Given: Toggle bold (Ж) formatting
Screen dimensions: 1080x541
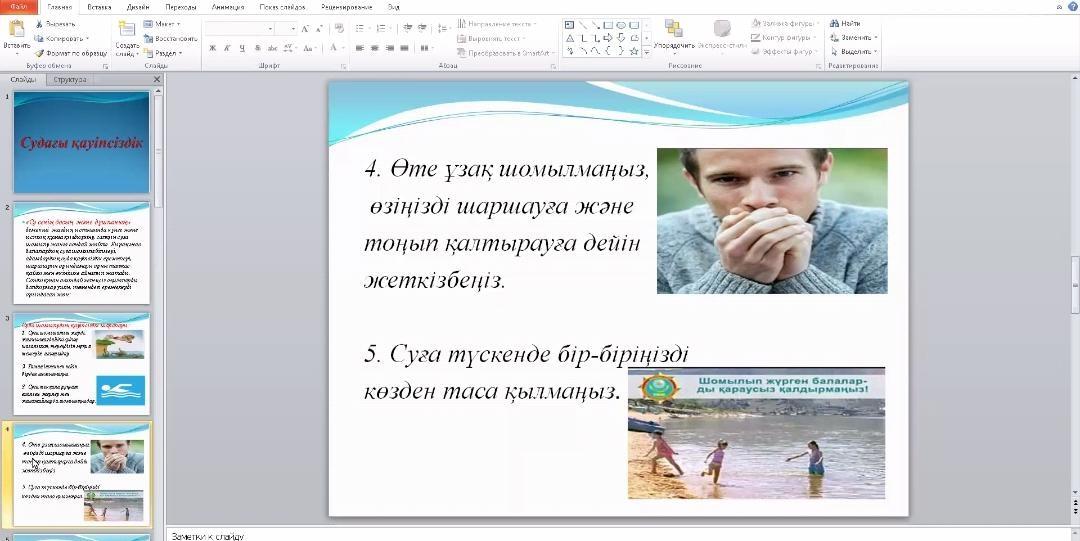Looking at the screenshot, I should coord(213,47).
